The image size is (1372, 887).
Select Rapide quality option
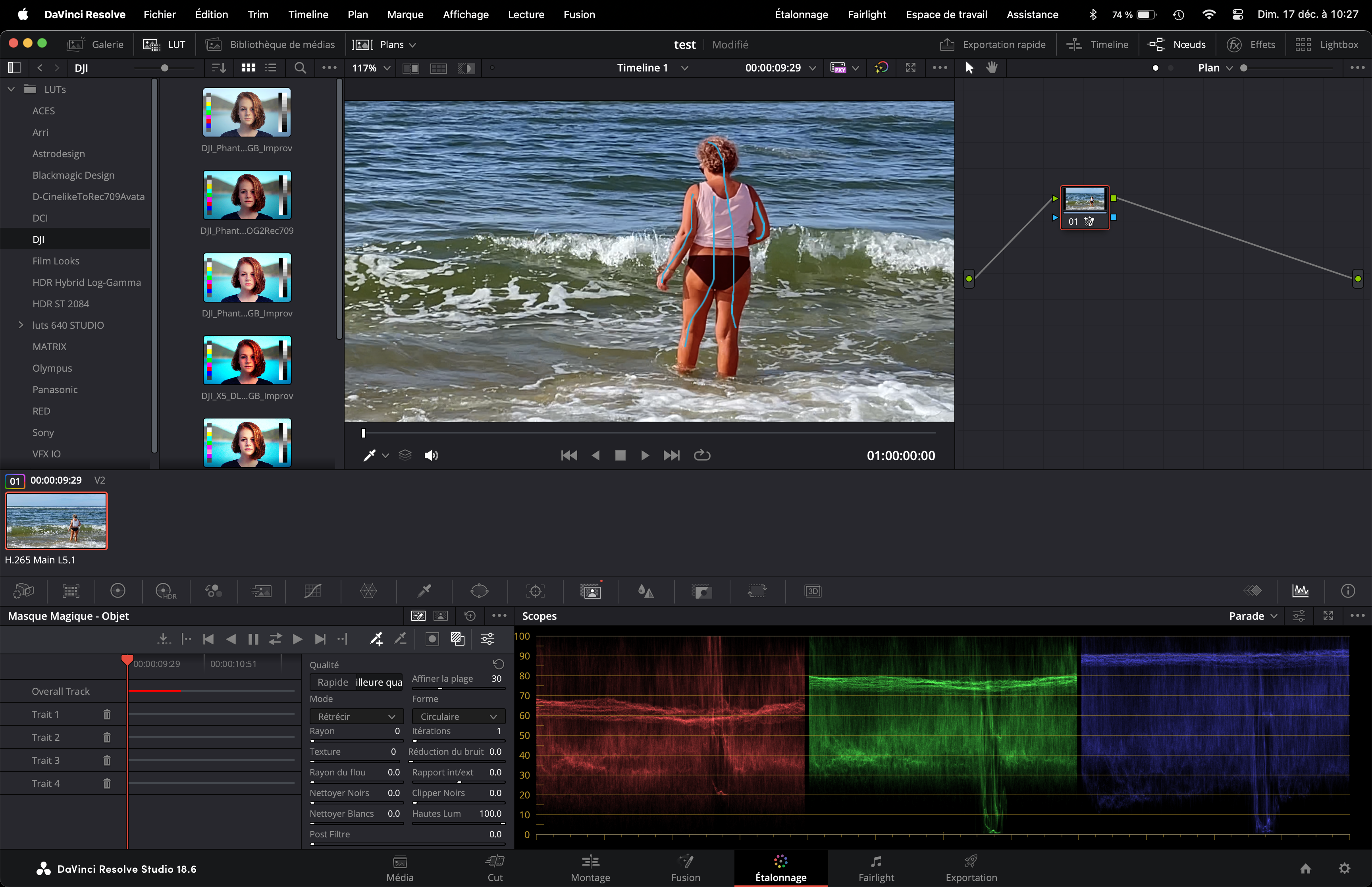(x=333, y=682)
